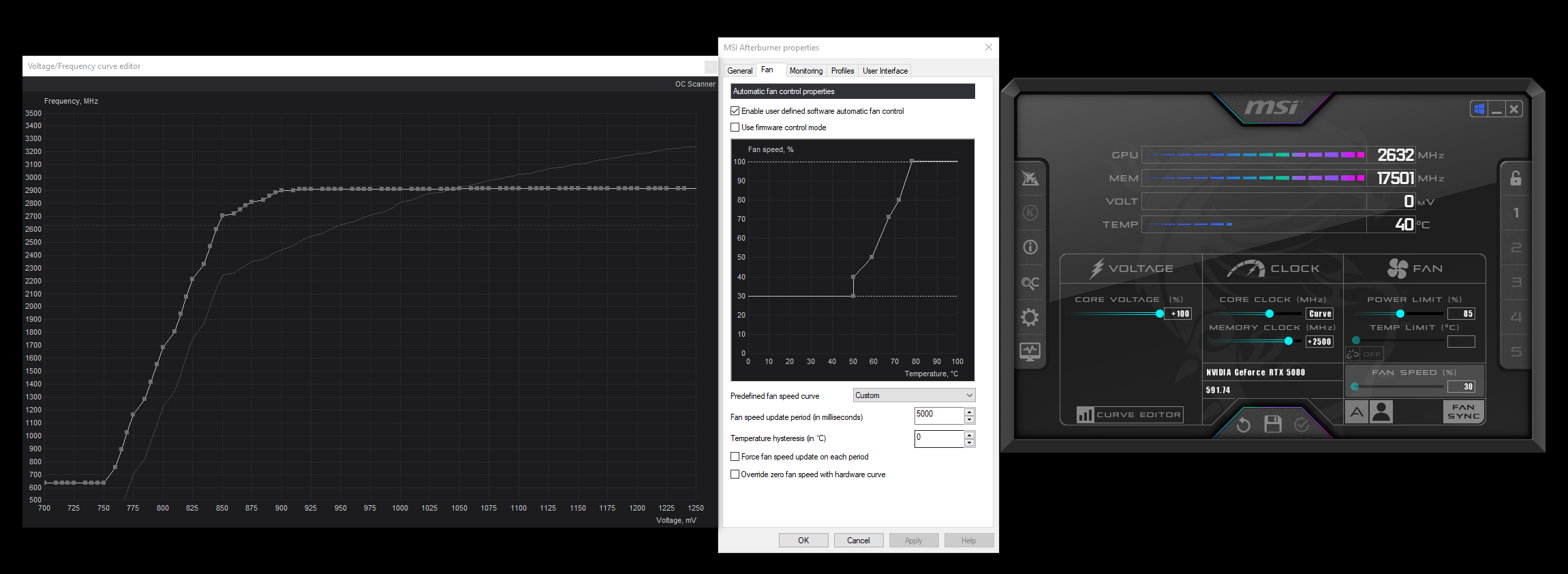Viewport: 1568px width, 574px height.
Task: Start the OC Scanner from the sidebar icon
Action: click(x=1030, y=282)
